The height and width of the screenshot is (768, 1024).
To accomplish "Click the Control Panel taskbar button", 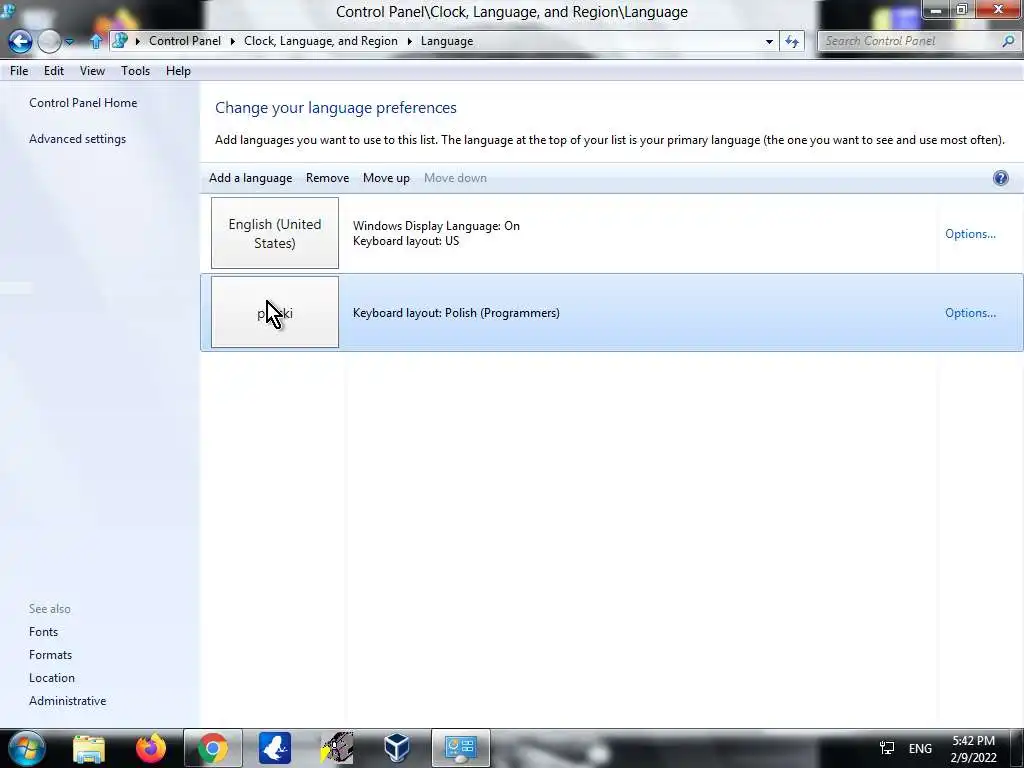I will coord(460,748).
